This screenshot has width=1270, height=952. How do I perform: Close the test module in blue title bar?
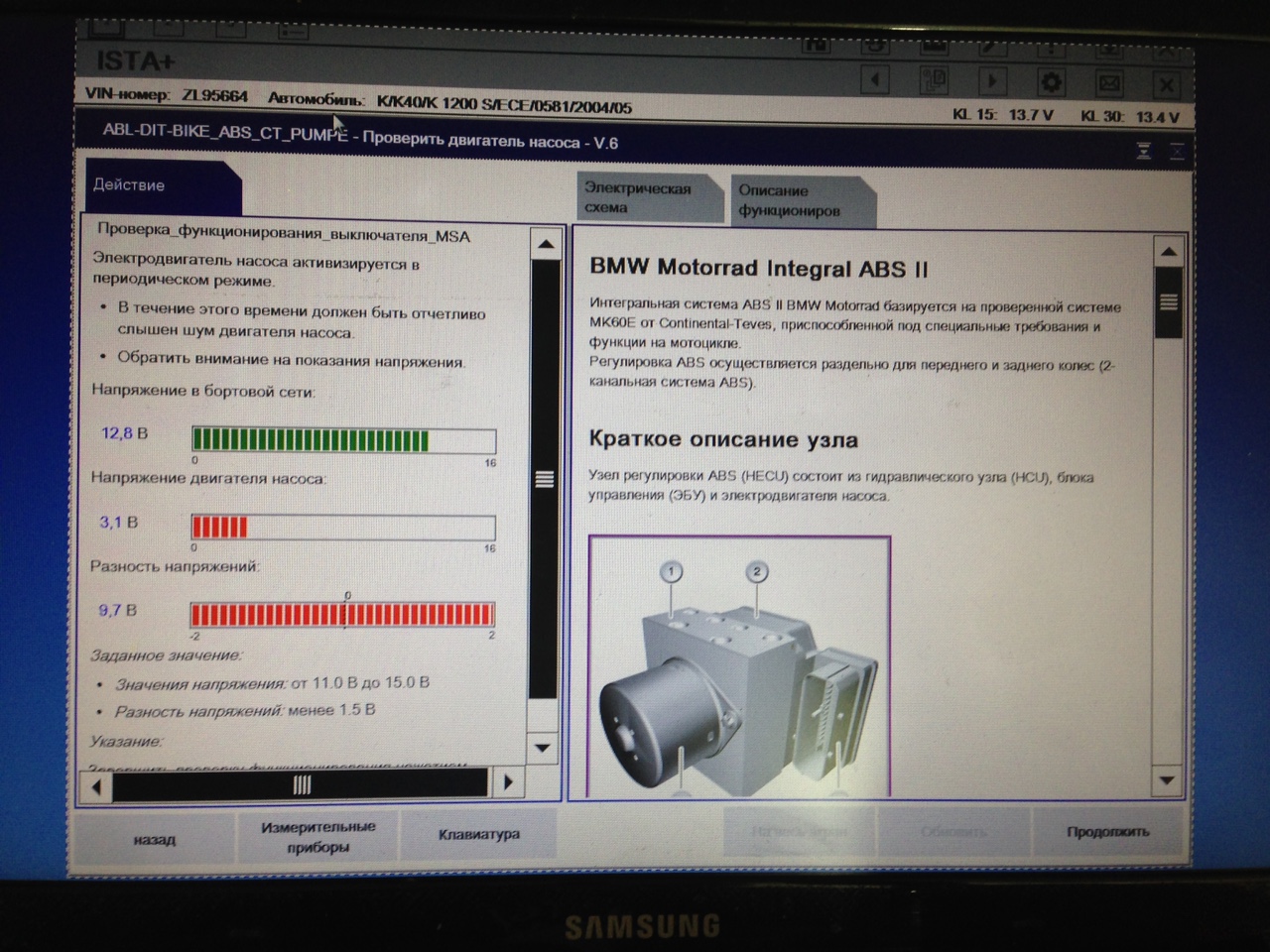tap(1177, 152)
